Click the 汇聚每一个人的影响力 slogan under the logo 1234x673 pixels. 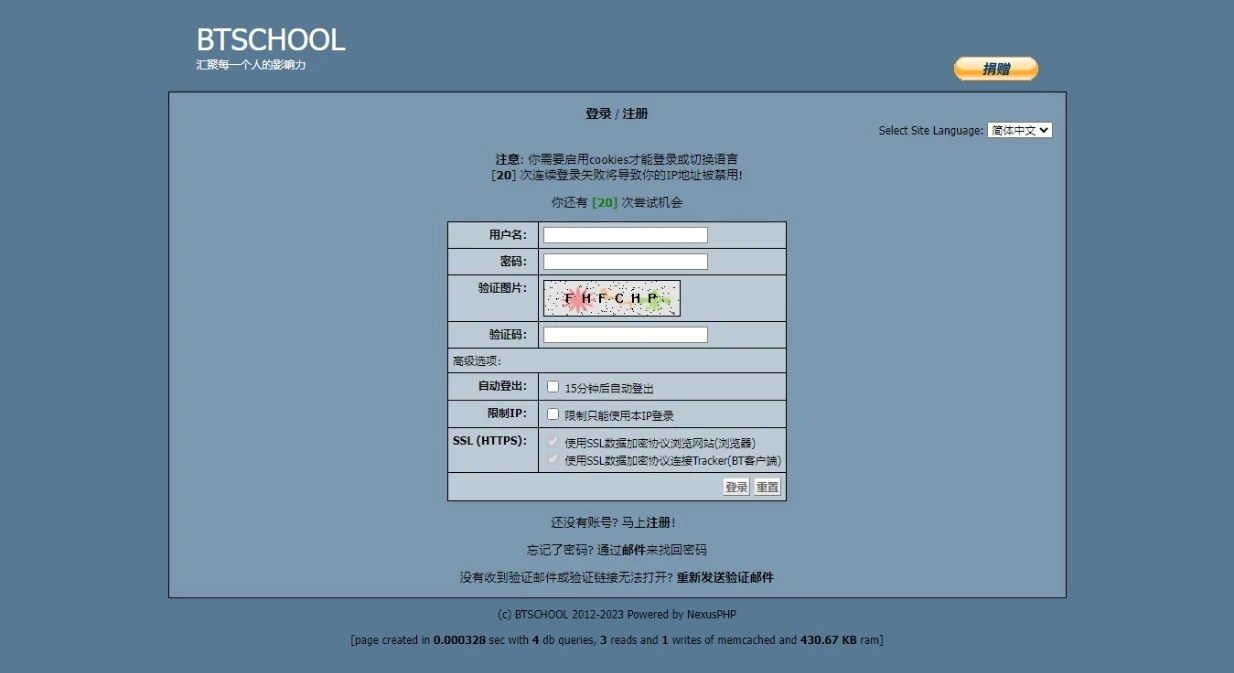tap(251, 65)
